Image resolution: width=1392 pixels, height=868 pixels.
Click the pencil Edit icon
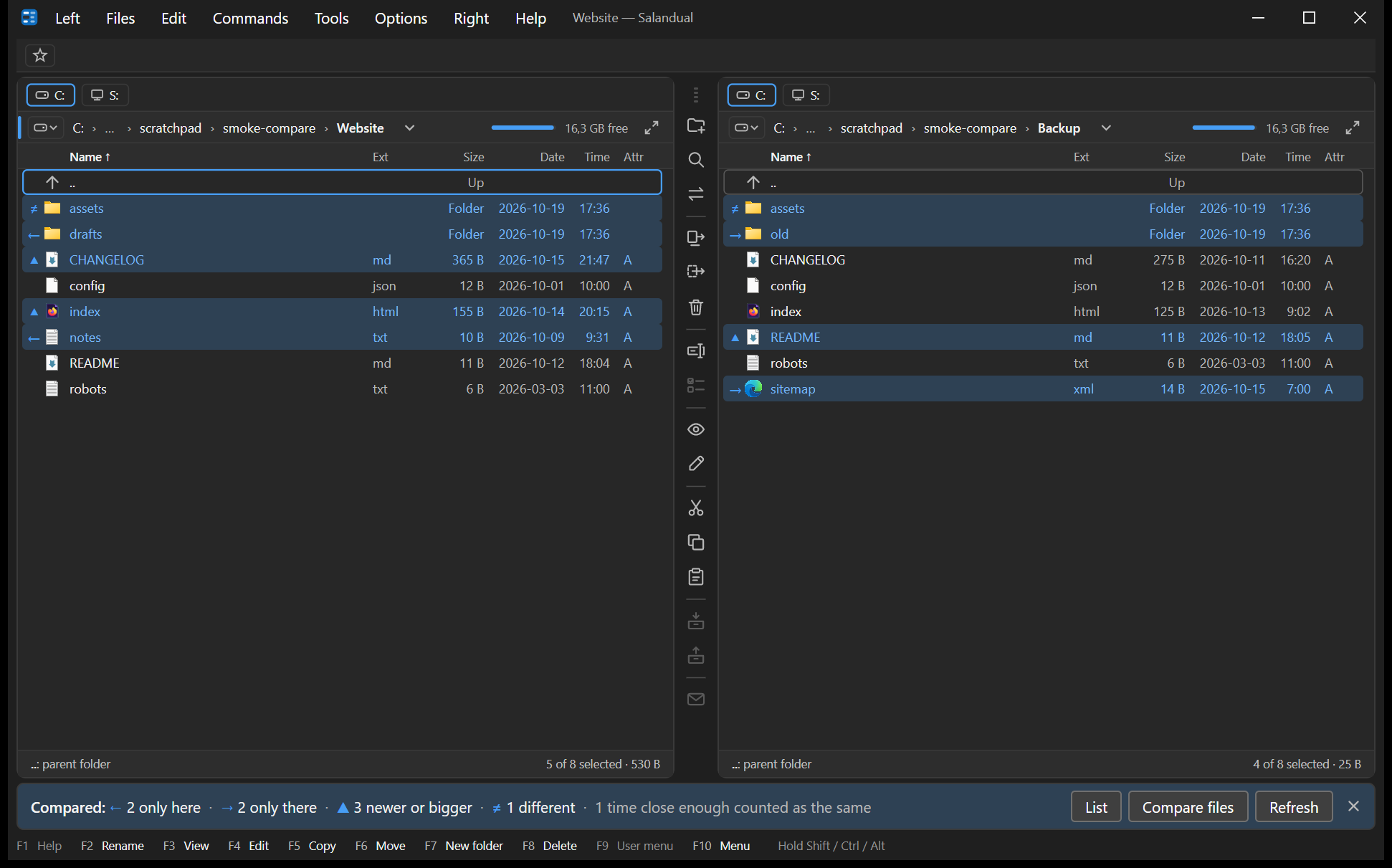(696, 464)
